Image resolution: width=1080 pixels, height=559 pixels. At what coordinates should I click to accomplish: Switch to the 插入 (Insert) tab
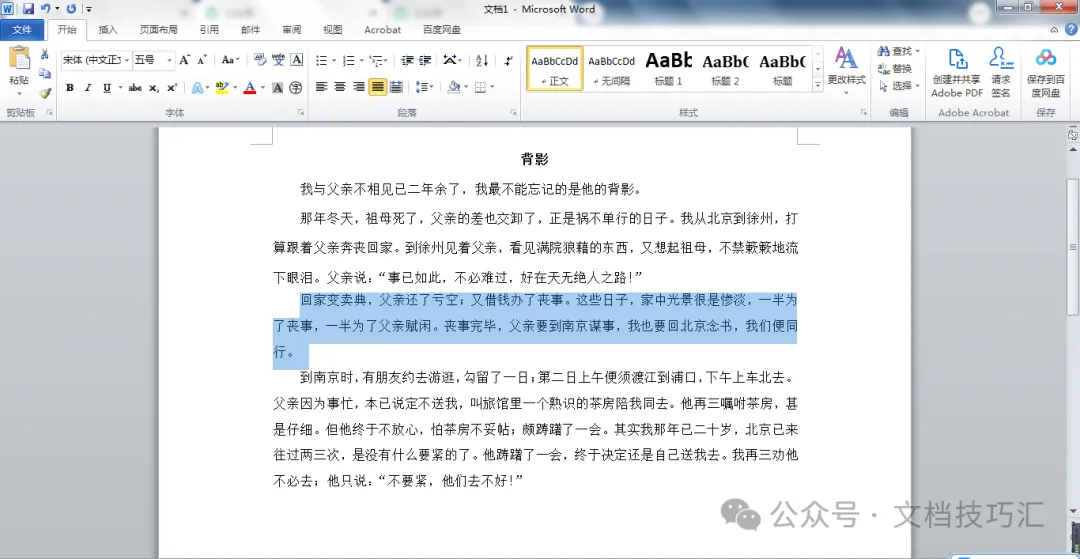click(108, 30)
